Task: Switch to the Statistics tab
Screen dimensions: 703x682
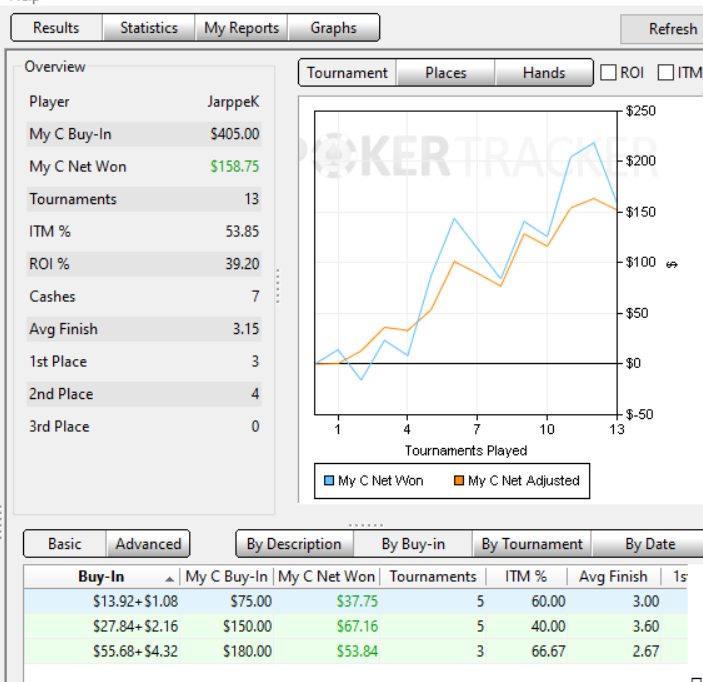Action: tap(149, 28)
